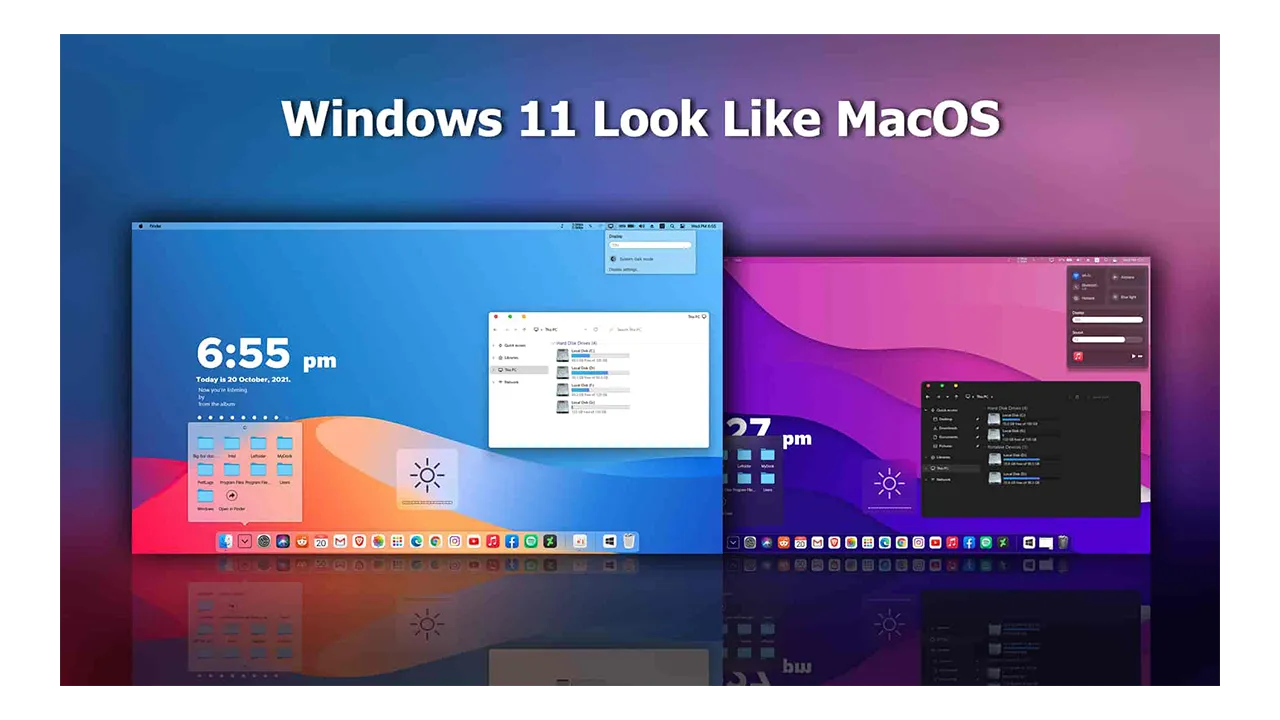Launch Chrome from the dark desktop dock
The width and height of the screenshot is (1280, 720).
[901, 542]
